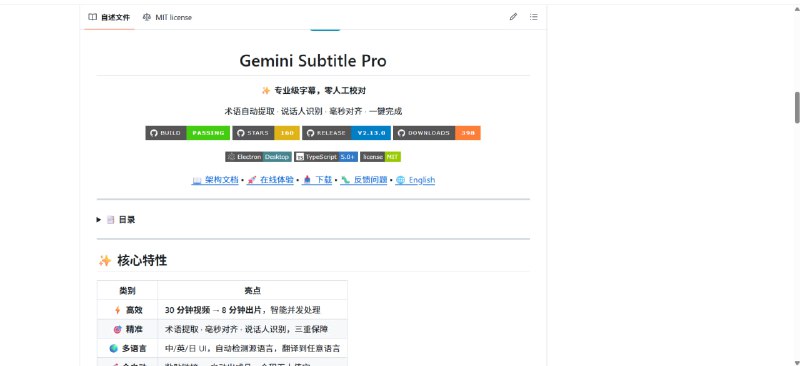Click the BUILD PASSING badge
Screen dimensions: 800x366
(x=188, y=133)
